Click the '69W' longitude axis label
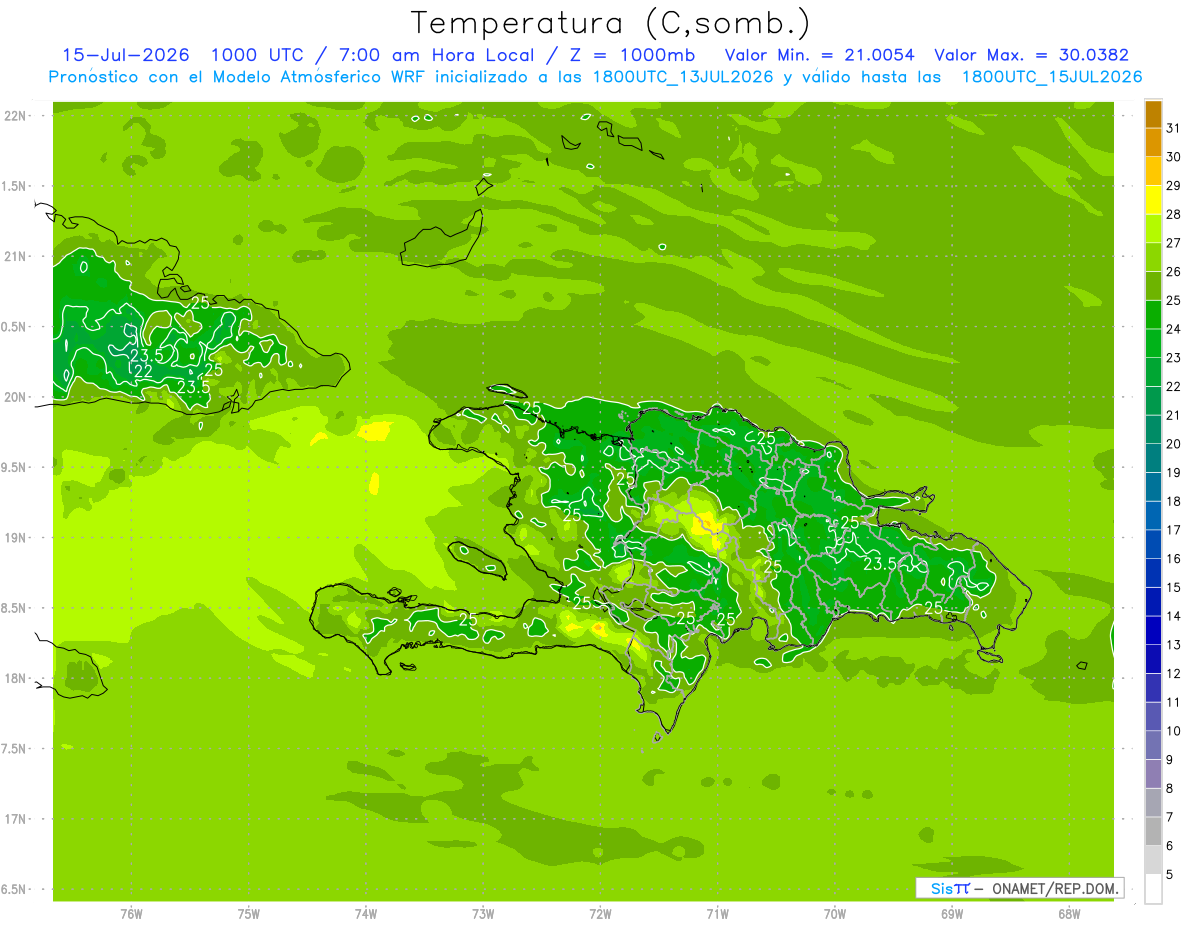Viewport: 1200px width, 927px height. pyautogui.click(x=952, y=914)
